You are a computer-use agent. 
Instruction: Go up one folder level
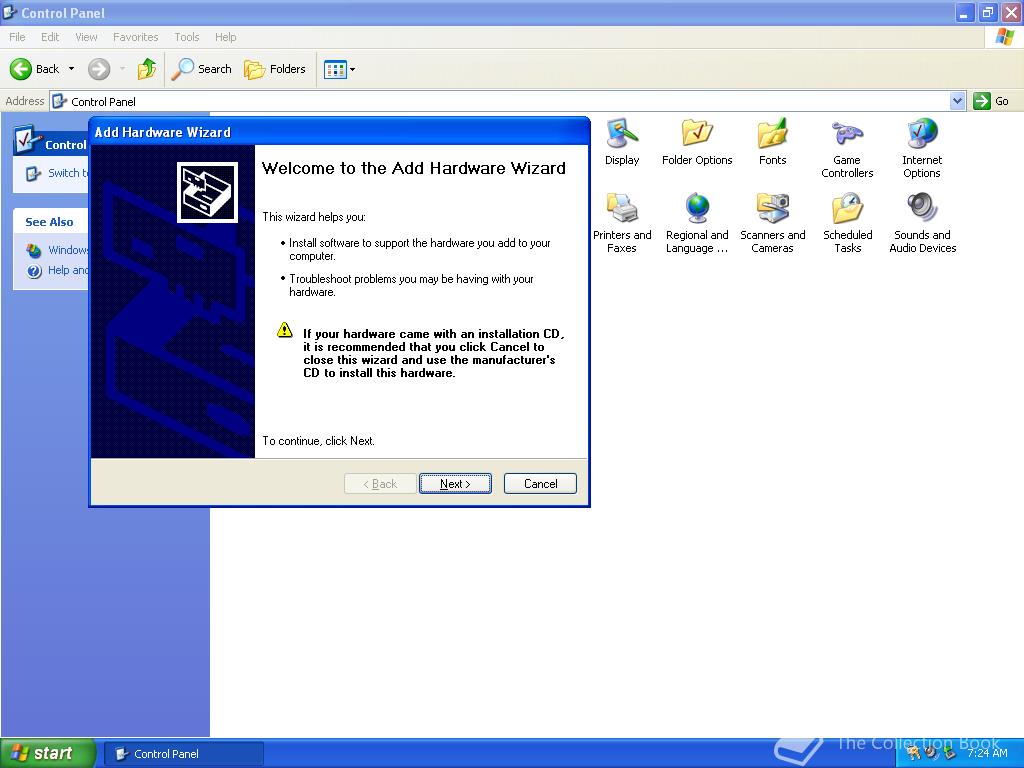click(147, 69)
